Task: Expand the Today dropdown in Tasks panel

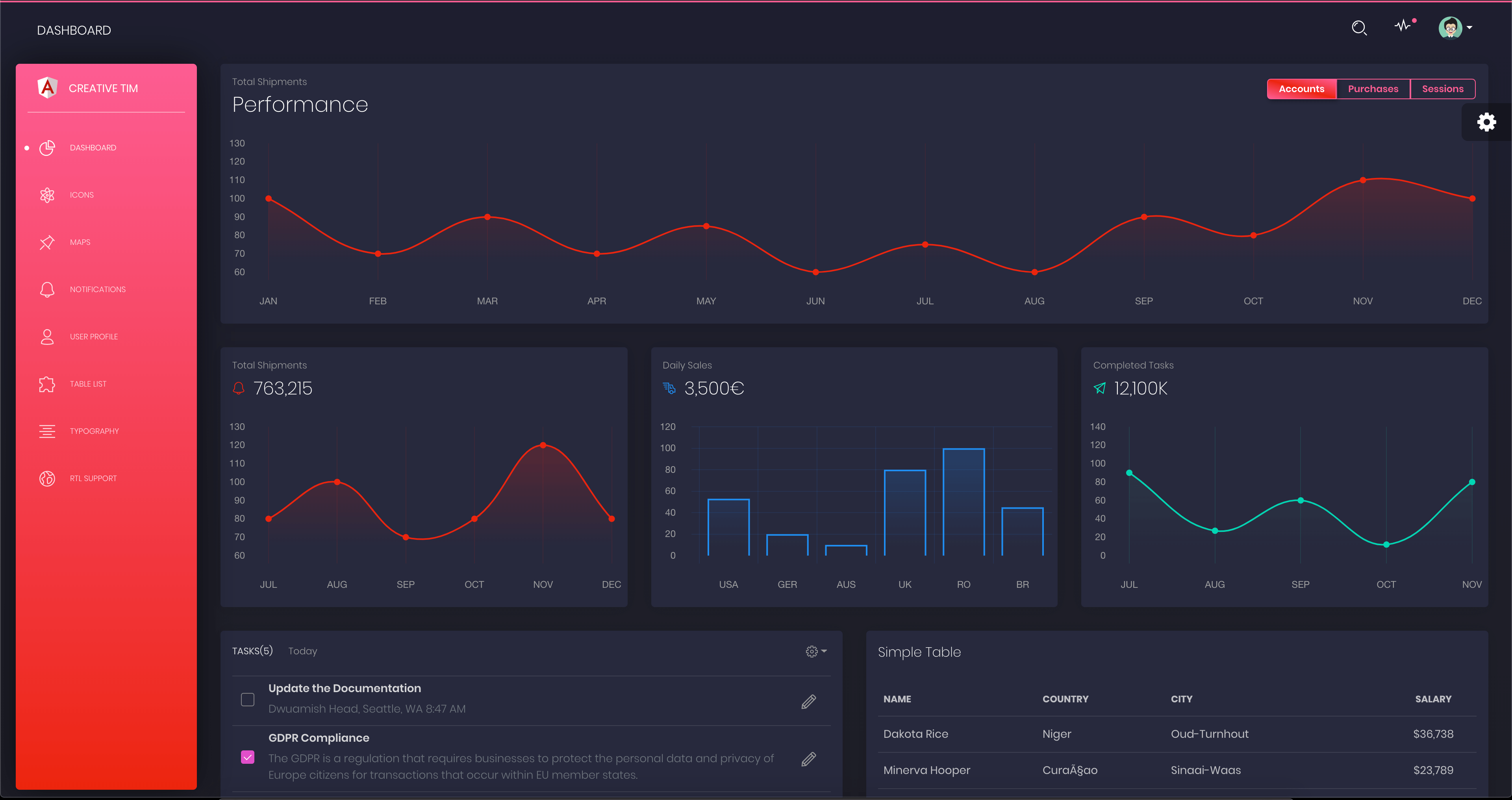Action: [303, 651]
